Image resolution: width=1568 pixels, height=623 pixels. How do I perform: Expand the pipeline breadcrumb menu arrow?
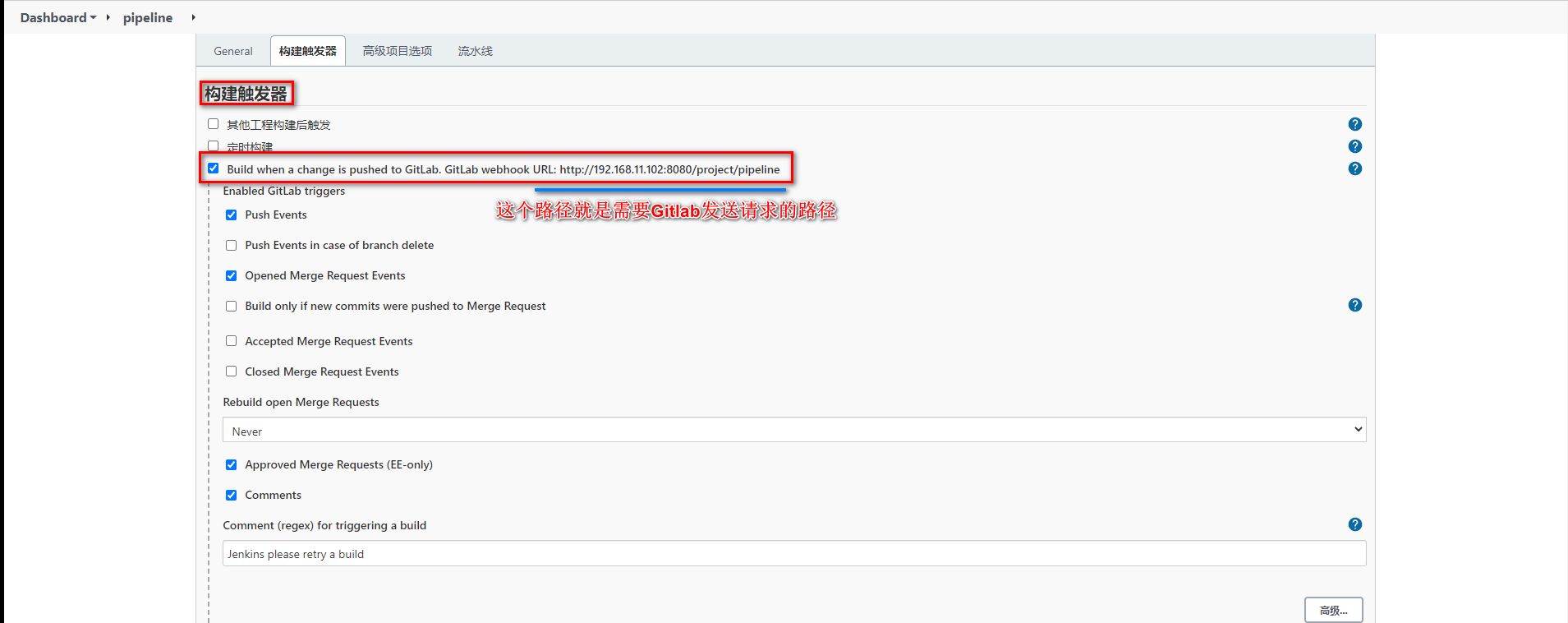[193, 17]
